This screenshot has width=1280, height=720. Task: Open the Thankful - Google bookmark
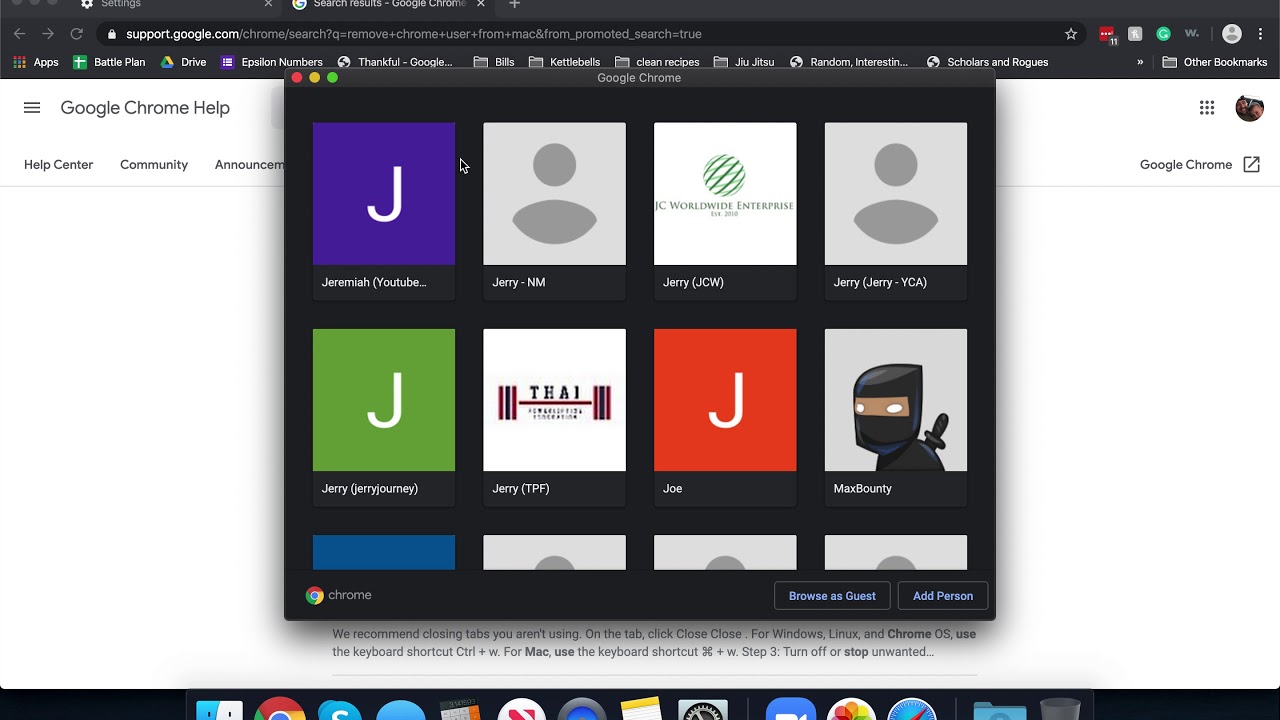395,62
